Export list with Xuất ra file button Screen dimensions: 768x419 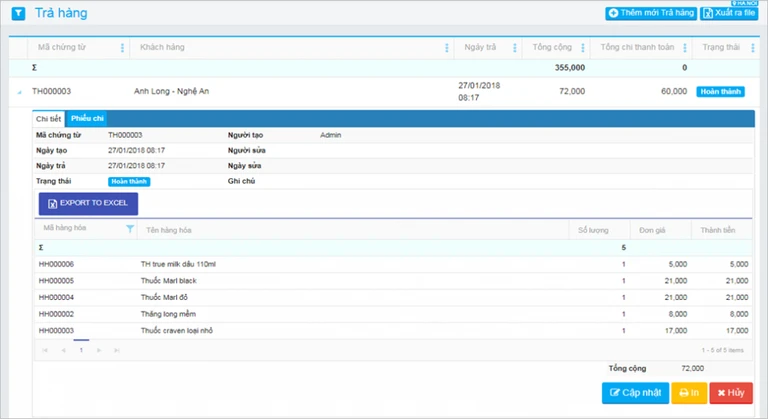point(729,13)
